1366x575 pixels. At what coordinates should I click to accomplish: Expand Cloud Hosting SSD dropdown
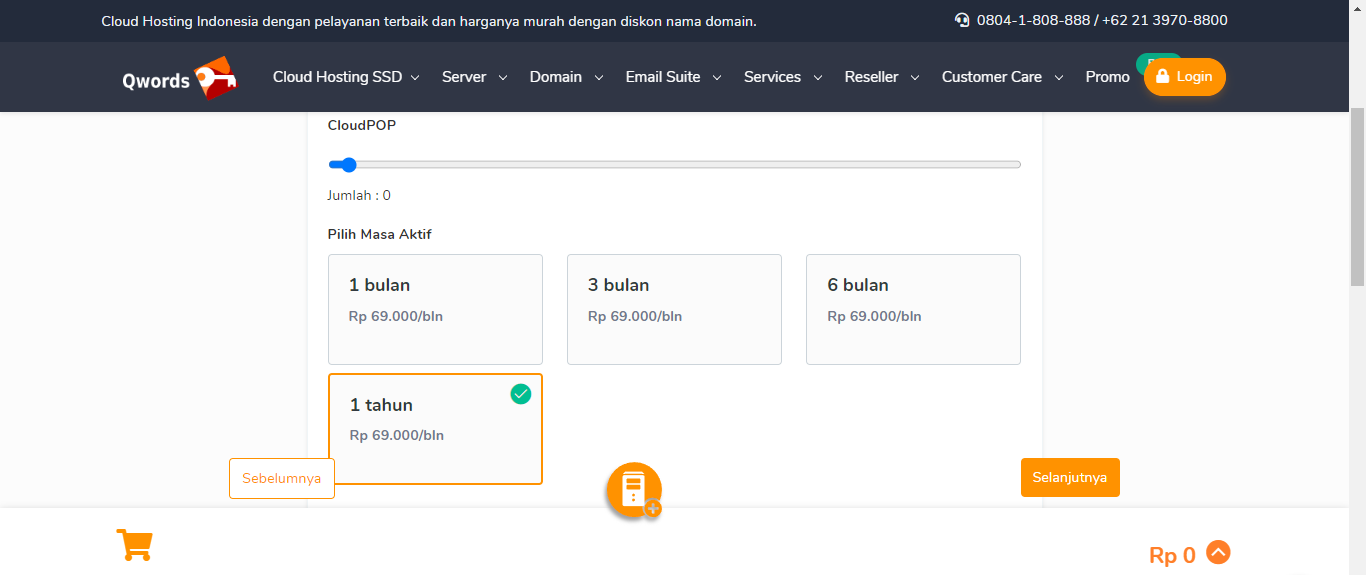[346, 77]
